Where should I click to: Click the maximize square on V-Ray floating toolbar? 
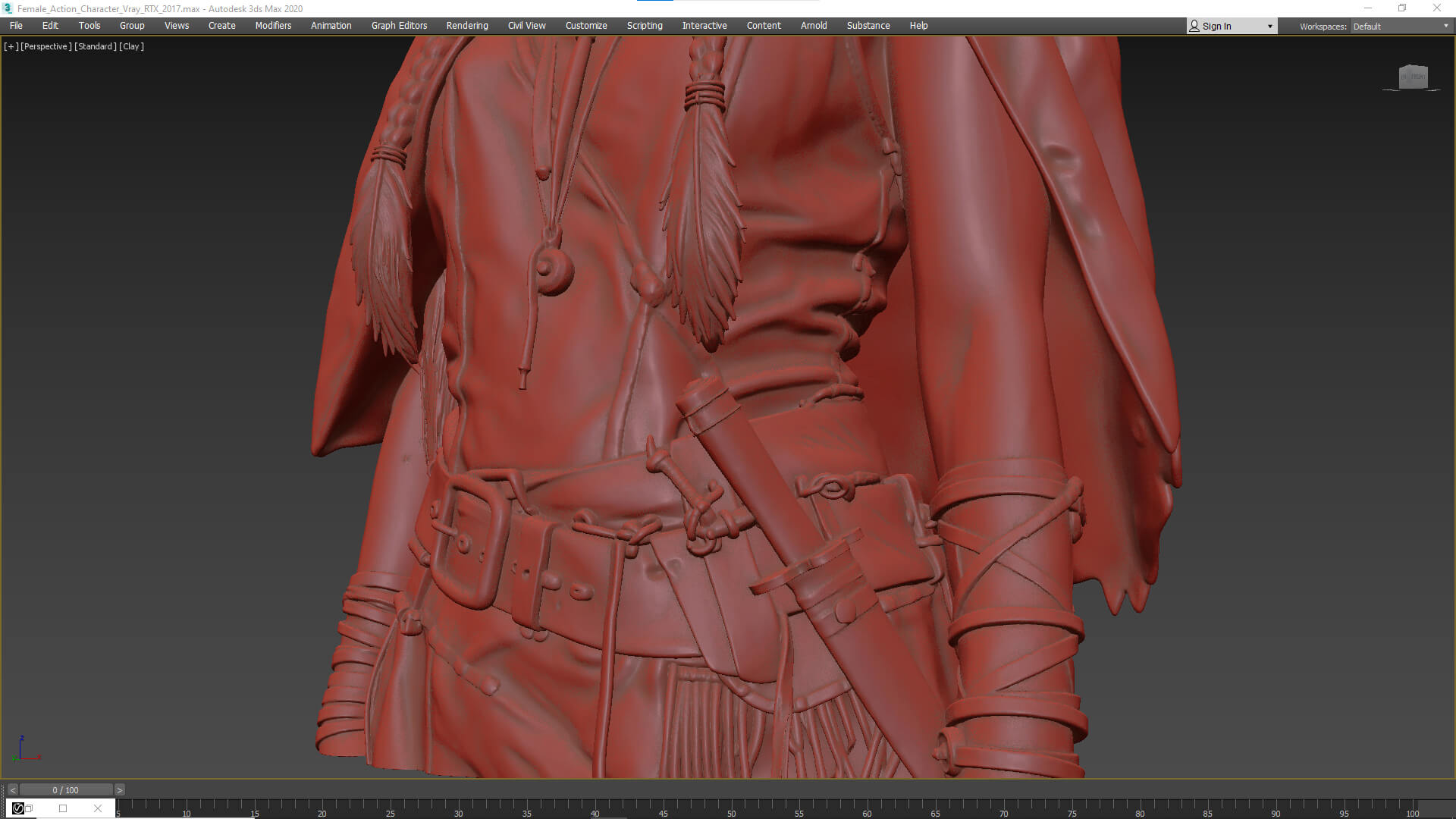coord(63,808)
